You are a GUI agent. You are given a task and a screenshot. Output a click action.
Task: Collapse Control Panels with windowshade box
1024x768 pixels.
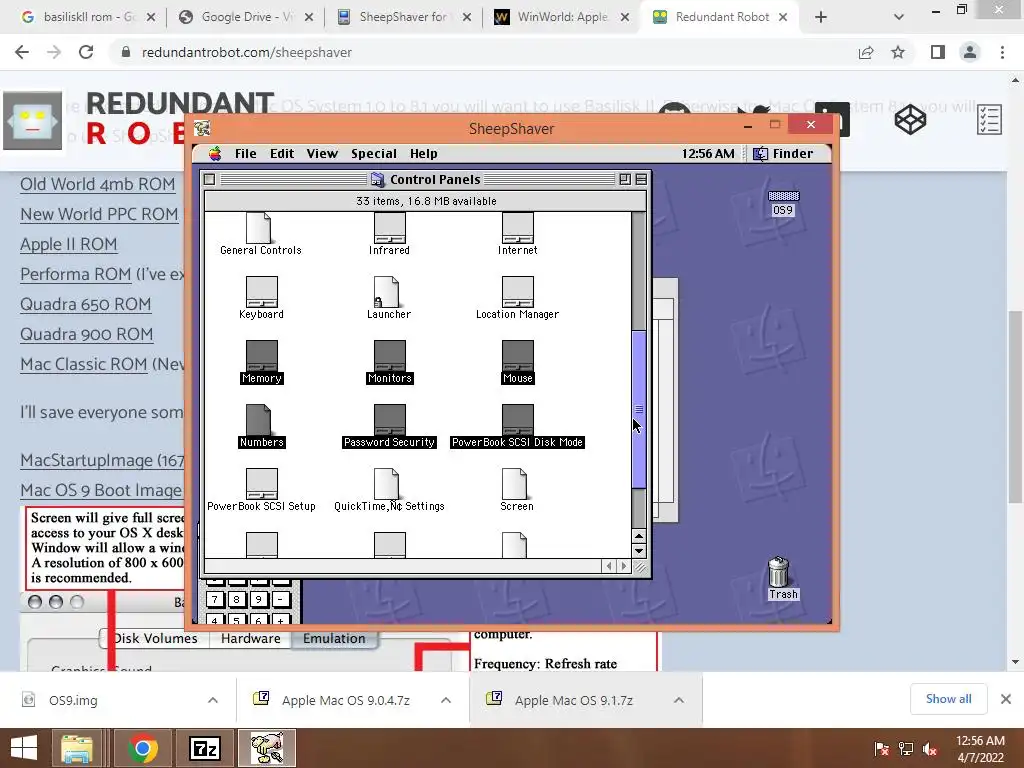[x=641, y=179]
